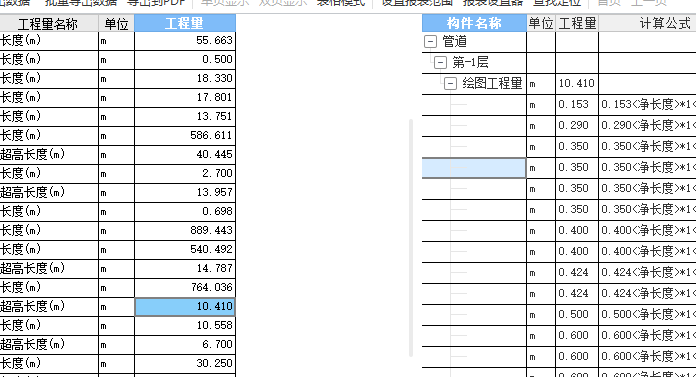The image size is (696, 377).
Task: Select the 2.700 quantity cell
Action: (x=185, y=173)
